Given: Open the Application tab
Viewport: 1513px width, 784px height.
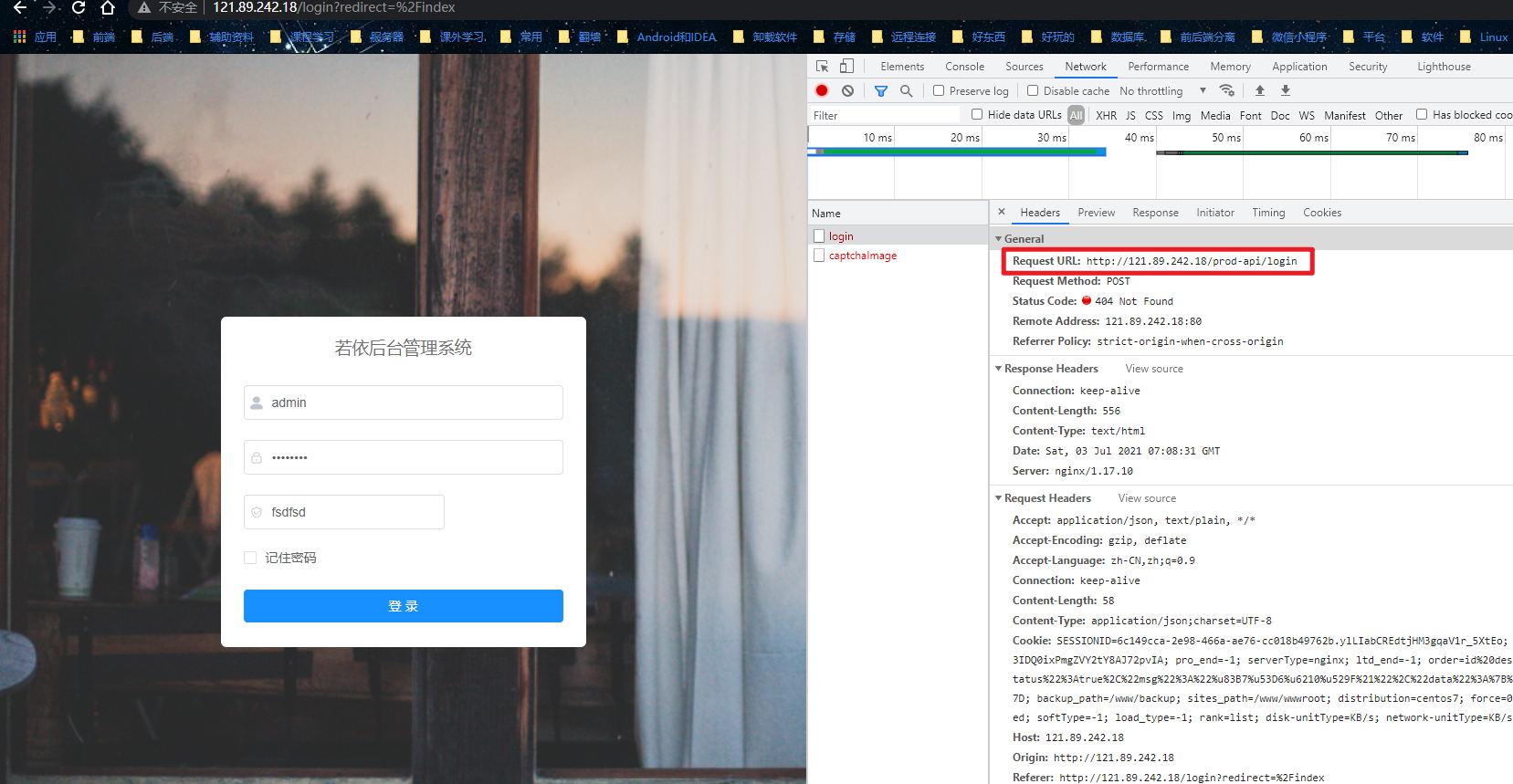Looking at the screenshot, I should [1299, 67].
